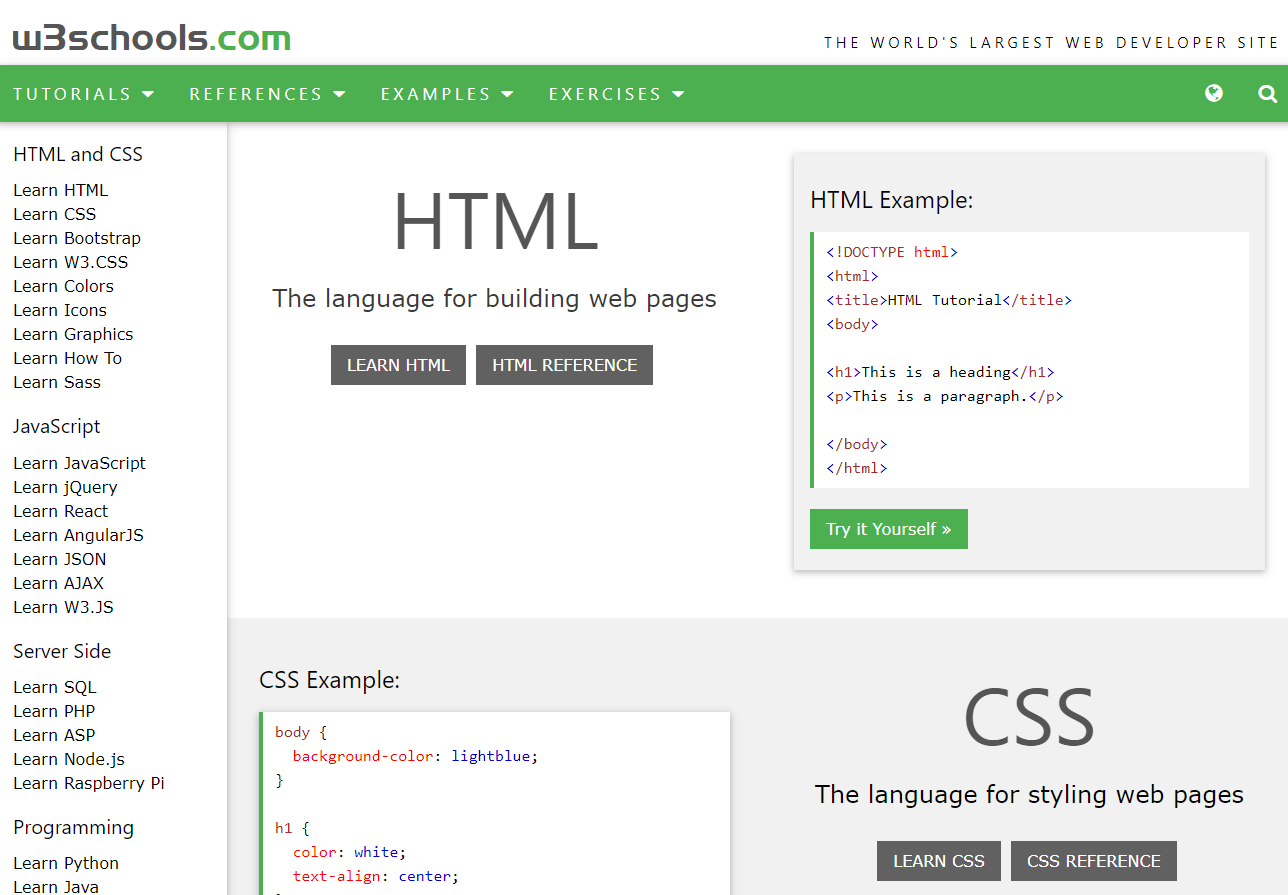Expand the Examples dropdown menu
This screenshot has width=1288, height=895.
pos(447,94)
